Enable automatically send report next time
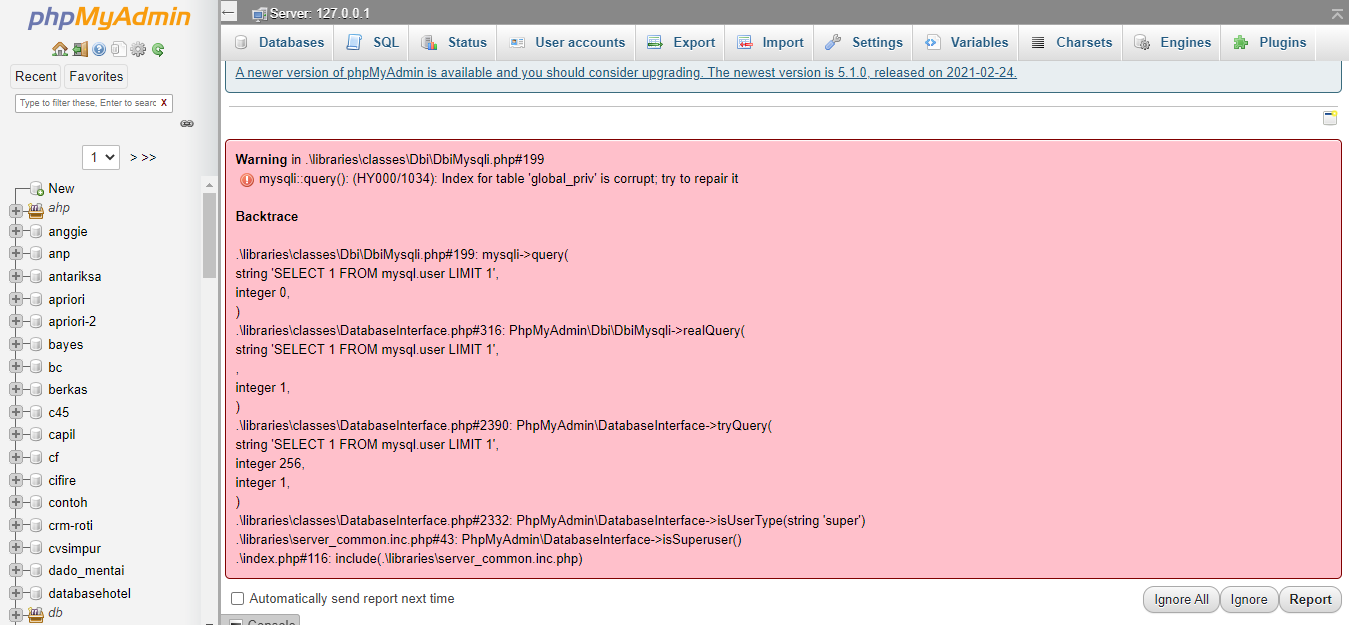The height and width of the screenshot is (625, 1349). pos(237,598)
